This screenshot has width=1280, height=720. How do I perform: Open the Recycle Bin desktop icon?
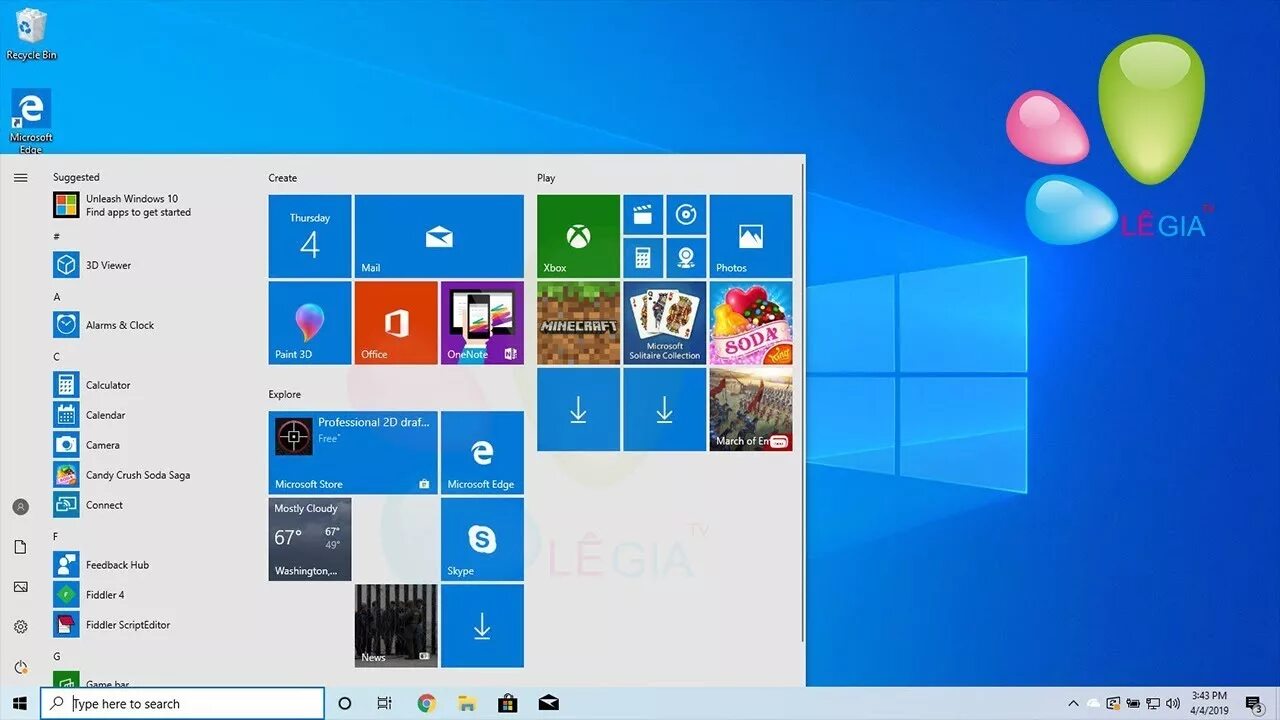(x=31, y=34)
